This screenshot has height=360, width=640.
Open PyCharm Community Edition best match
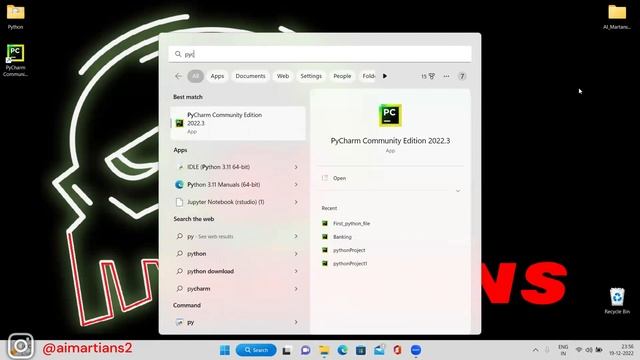pos(238,123)
